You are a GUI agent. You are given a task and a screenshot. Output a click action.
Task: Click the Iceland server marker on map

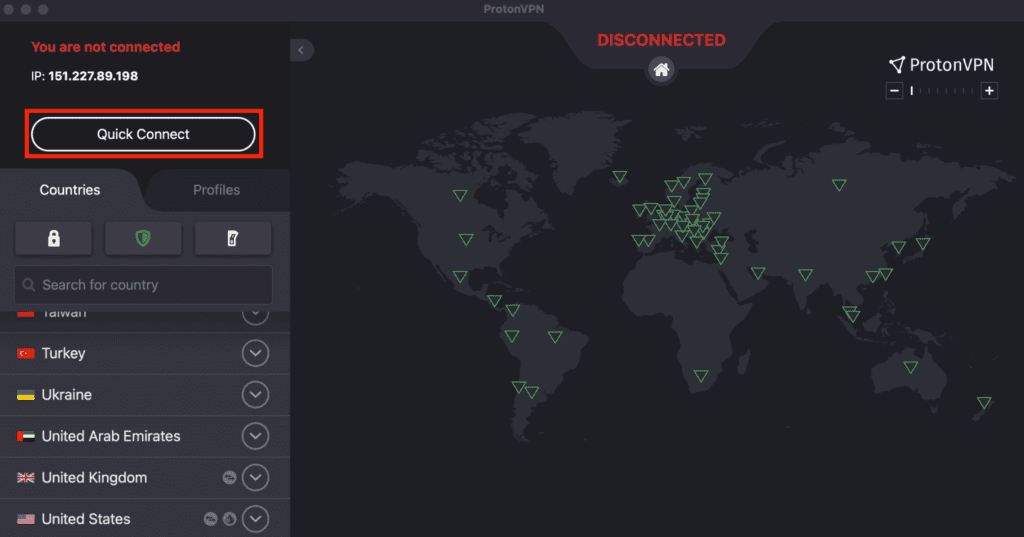point(620,176)
